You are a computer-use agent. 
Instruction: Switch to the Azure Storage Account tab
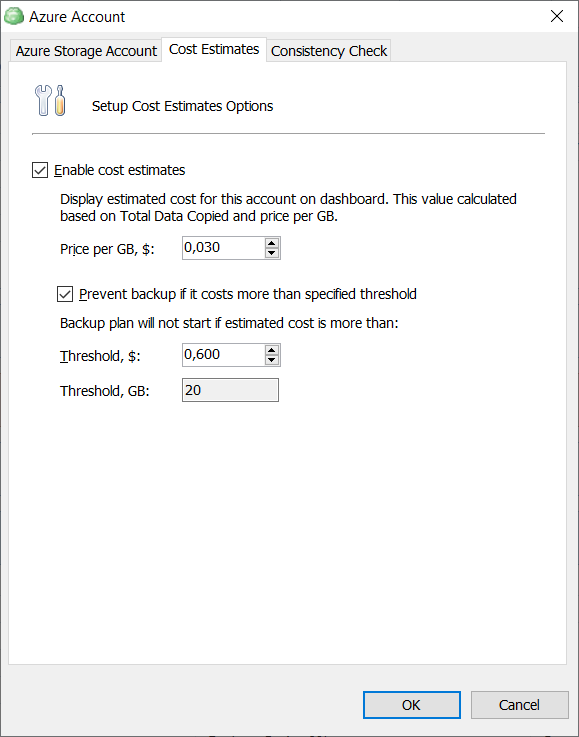click(x=86, y=51)
